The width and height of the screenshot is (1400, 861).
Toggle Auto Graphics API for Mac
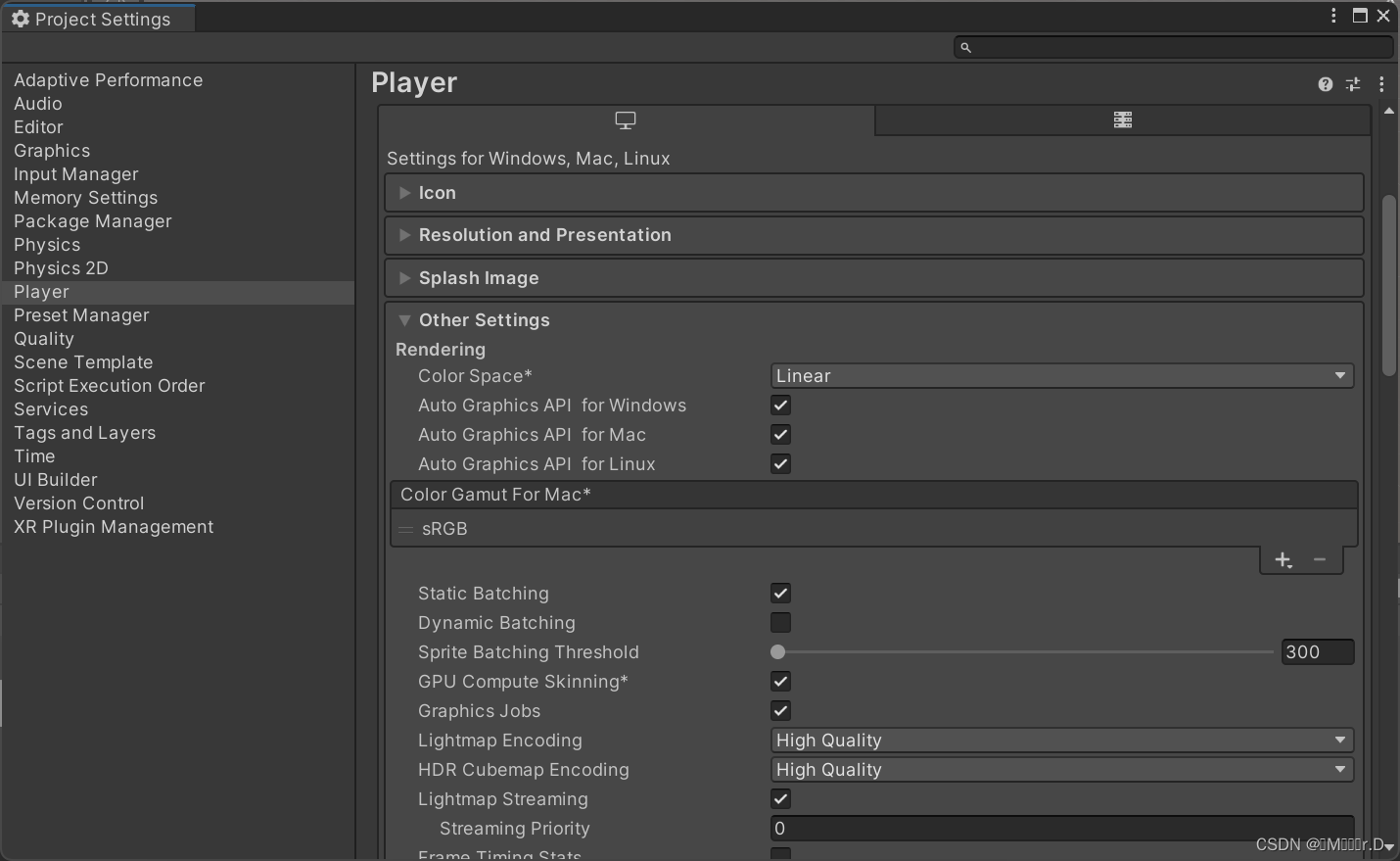[x=780, y=435]
